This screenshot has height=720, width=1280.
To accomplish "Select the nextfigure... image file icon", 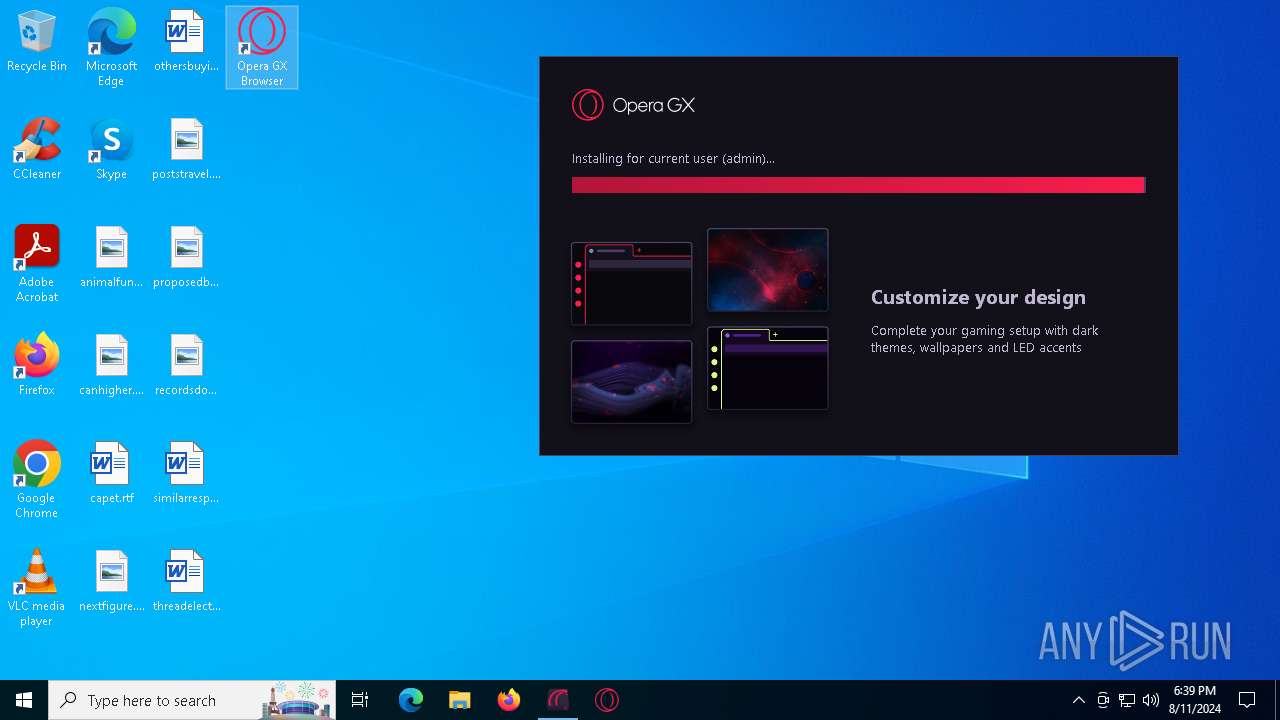I will point(111,582).
